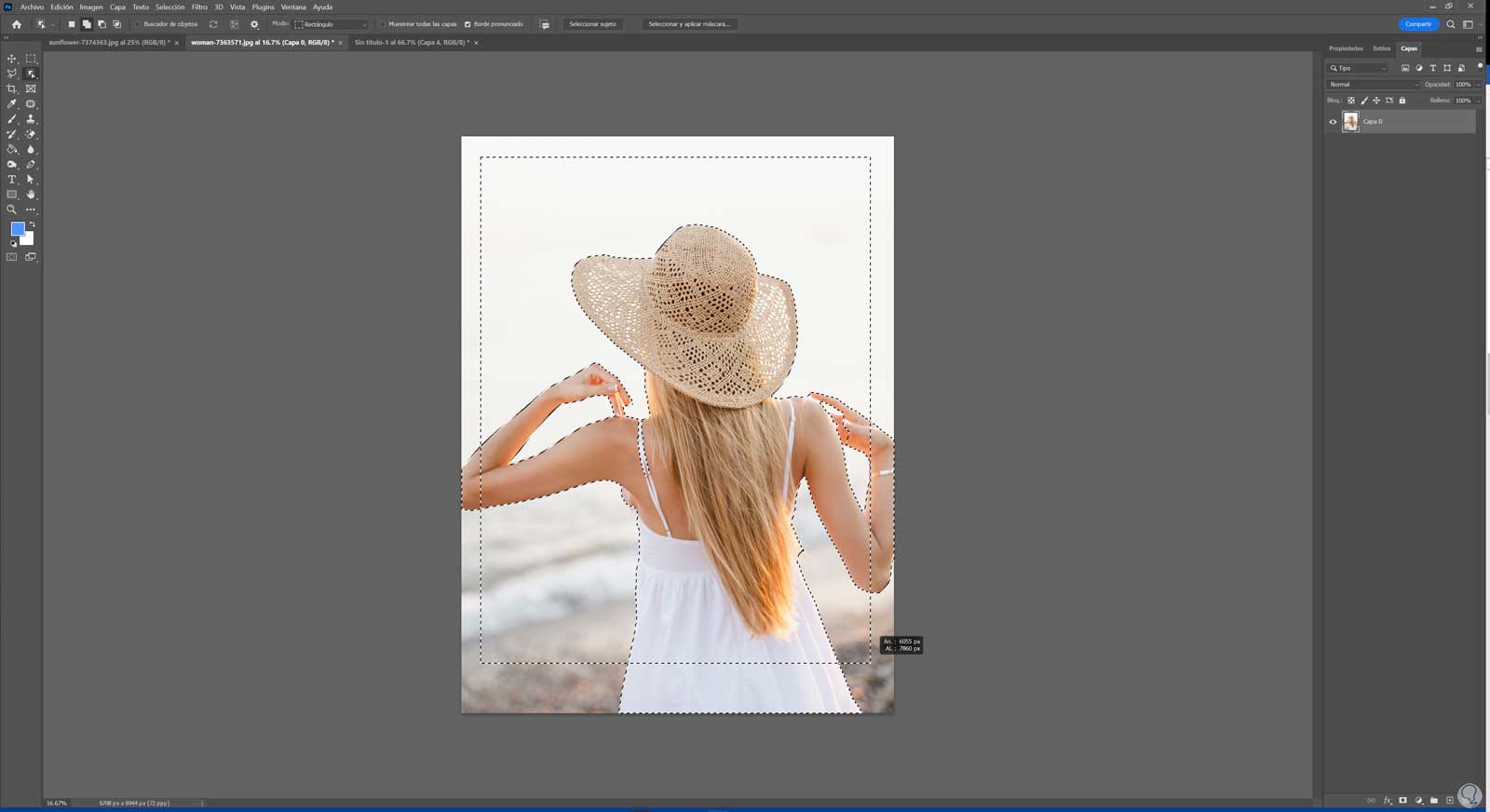Enable the Buscador de objetos checkbox
The image size is (1490, 812).
tap(138, 24)
